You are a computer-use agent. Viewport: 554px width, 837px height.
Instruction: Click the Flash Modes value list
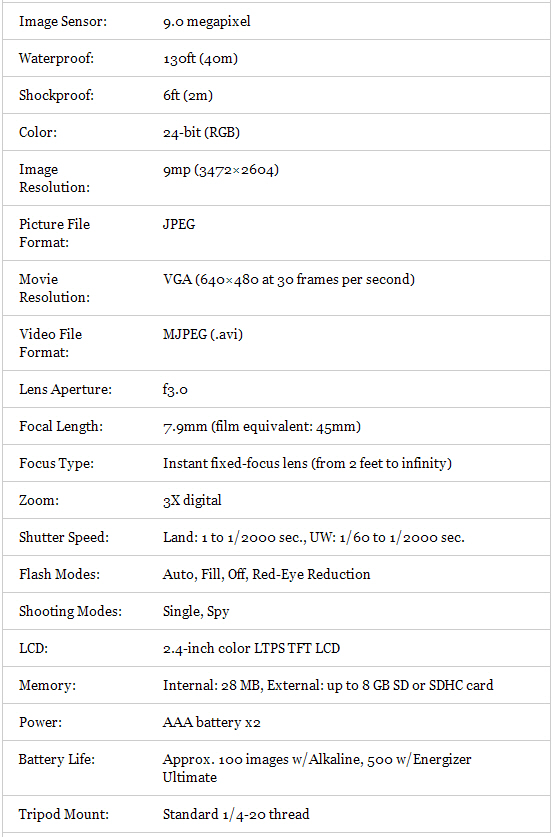pyautogui.click(x=266, y=574)
